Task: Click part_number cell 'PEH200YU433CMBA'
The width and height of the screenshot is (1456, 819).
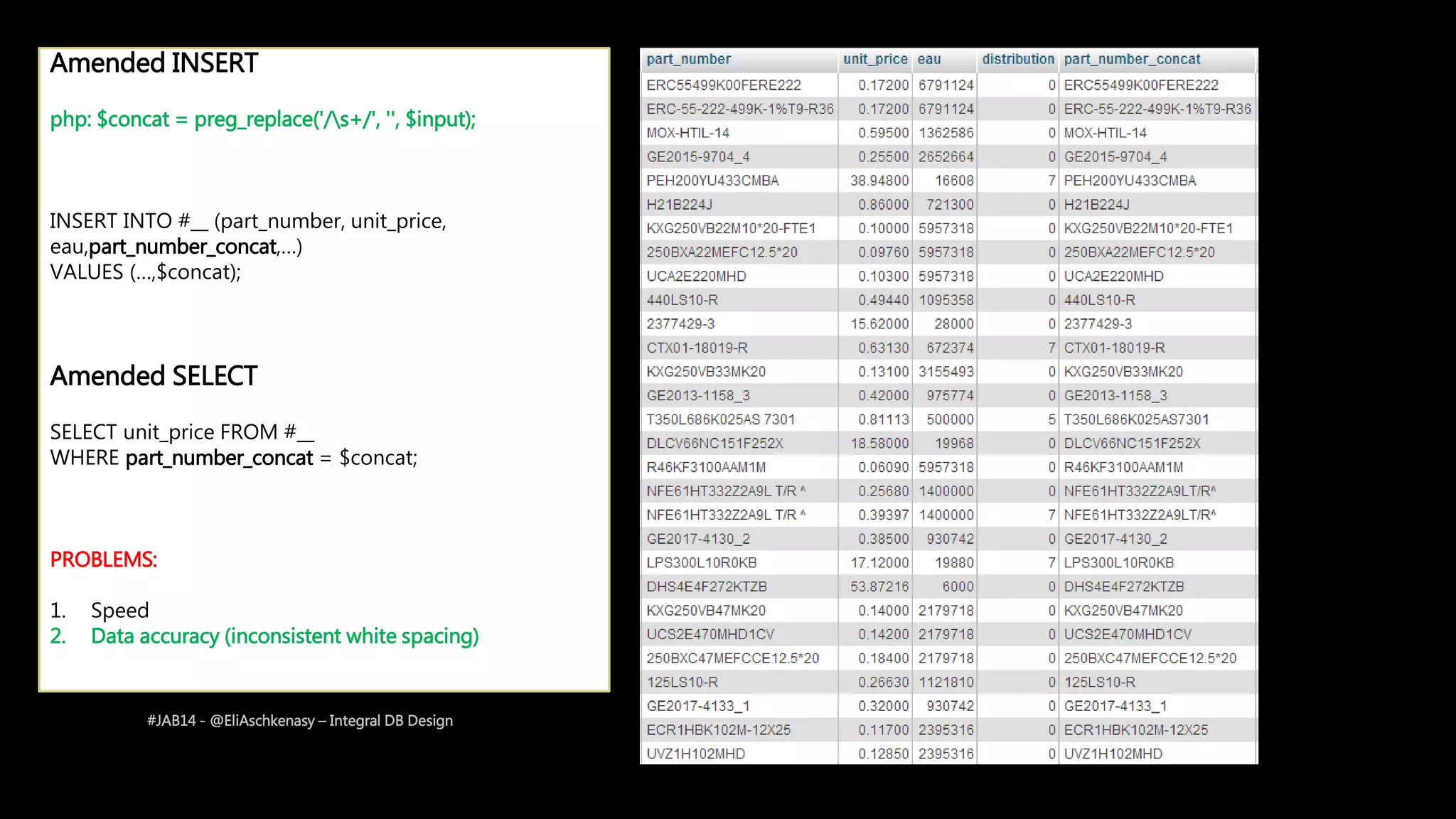Action: (x=712, y=181)
